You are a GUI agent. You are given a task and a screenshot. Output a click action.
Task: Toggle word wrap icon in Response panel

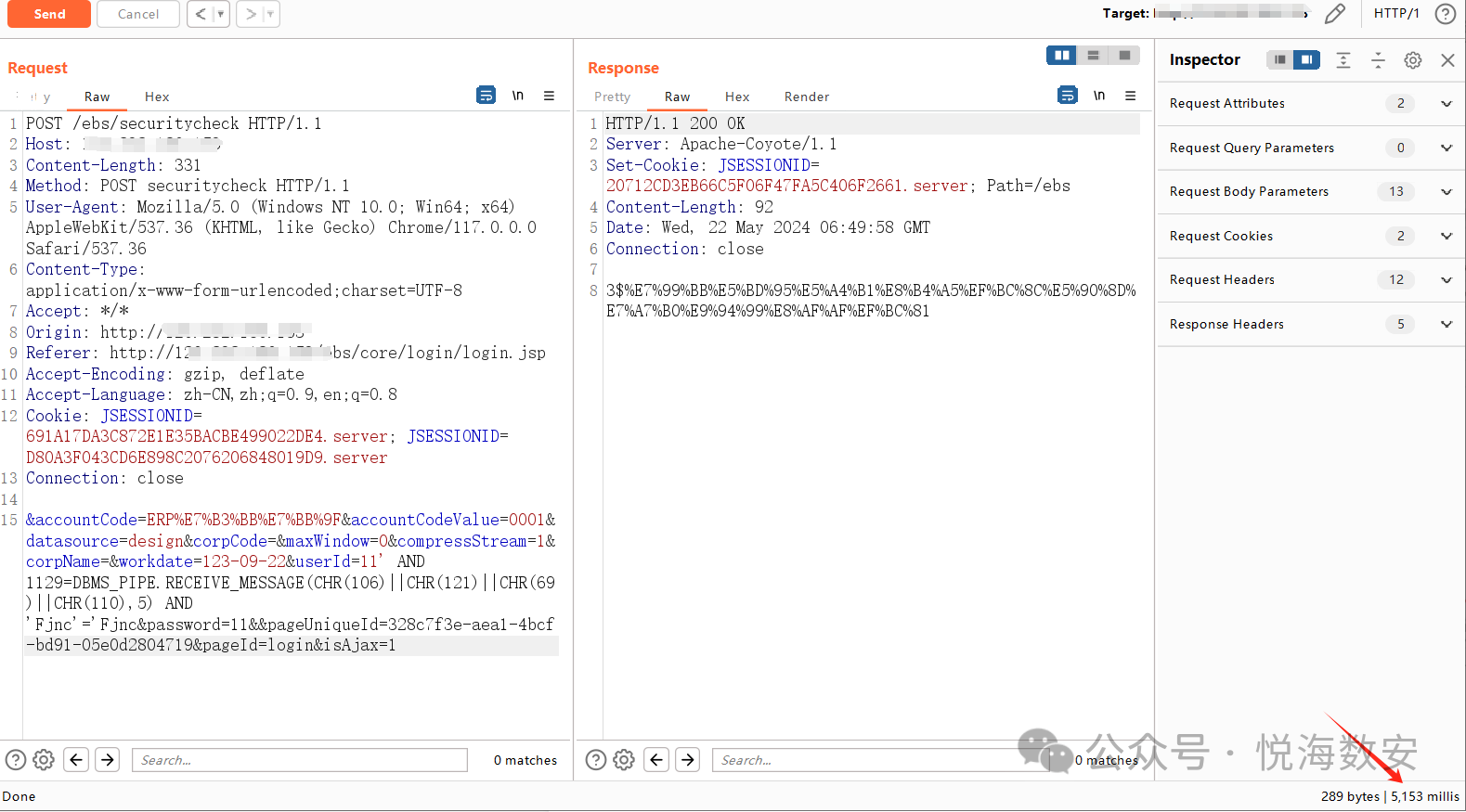point(1068,95)
